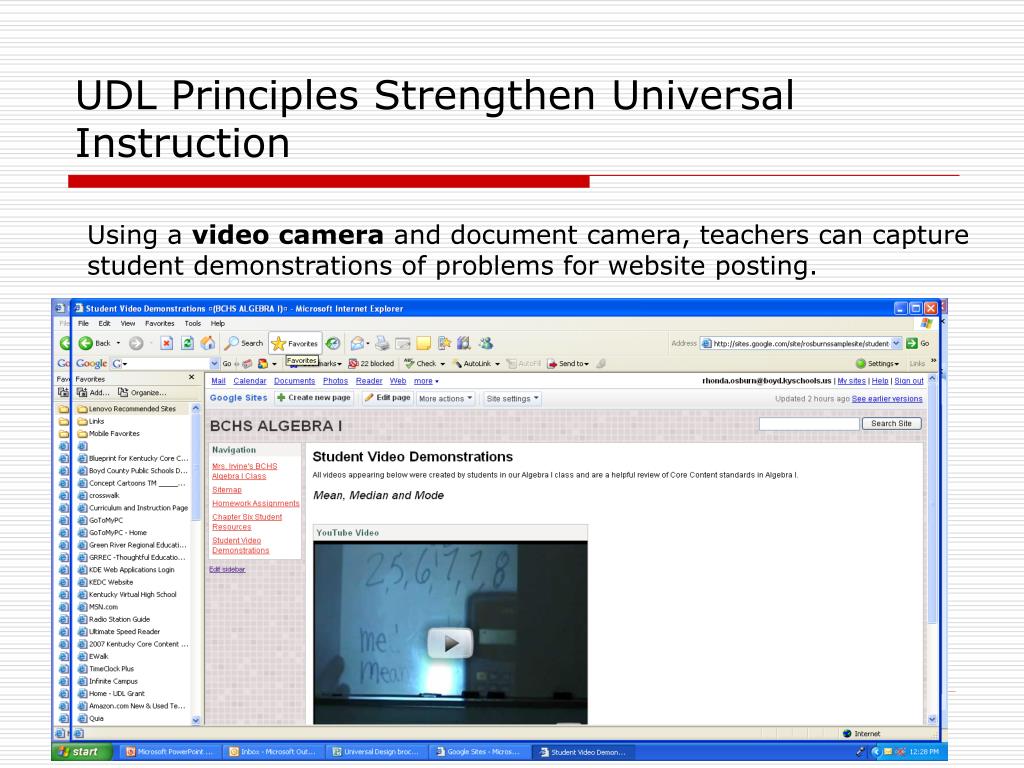Click the Mail envelope toolbar icon
Image resolution: width=1024 pixels, height=768 pixels.
click(x=357, y=343)
